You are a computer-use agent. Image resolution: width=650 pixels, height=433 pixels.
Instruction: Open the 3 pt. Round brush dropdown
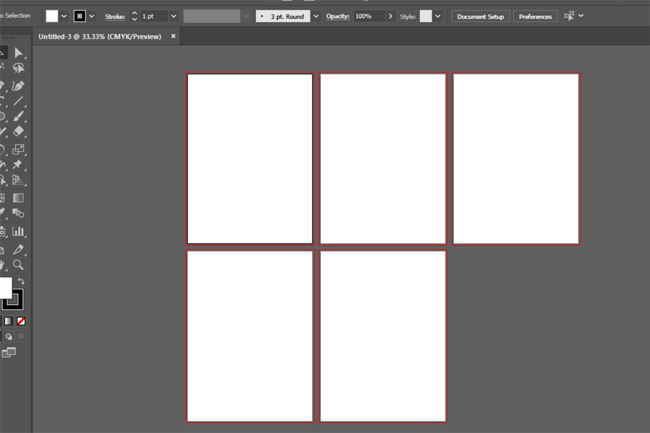pos(316,16)
